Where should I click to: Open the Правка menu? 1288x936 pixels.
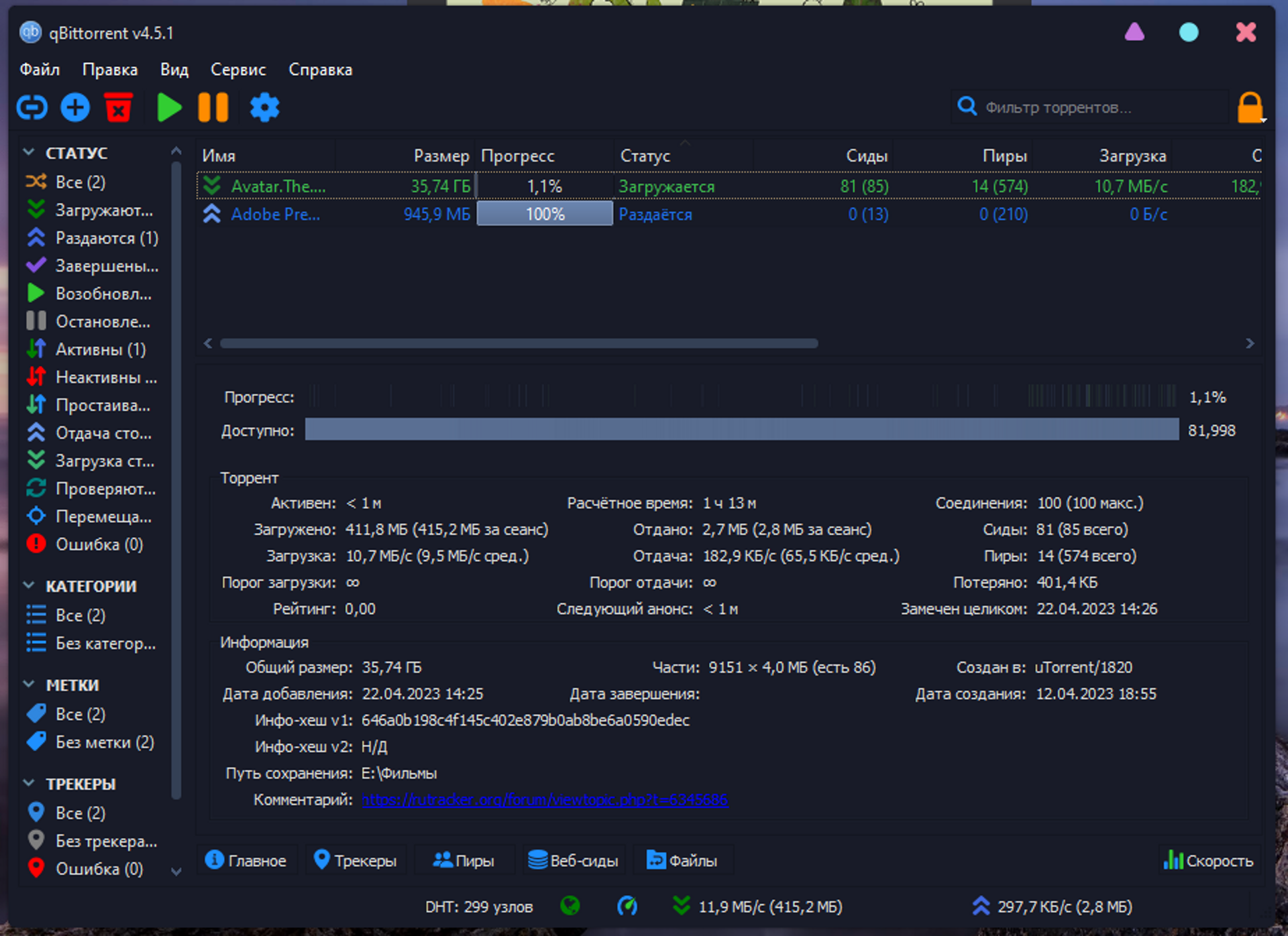tap(110, 70)
